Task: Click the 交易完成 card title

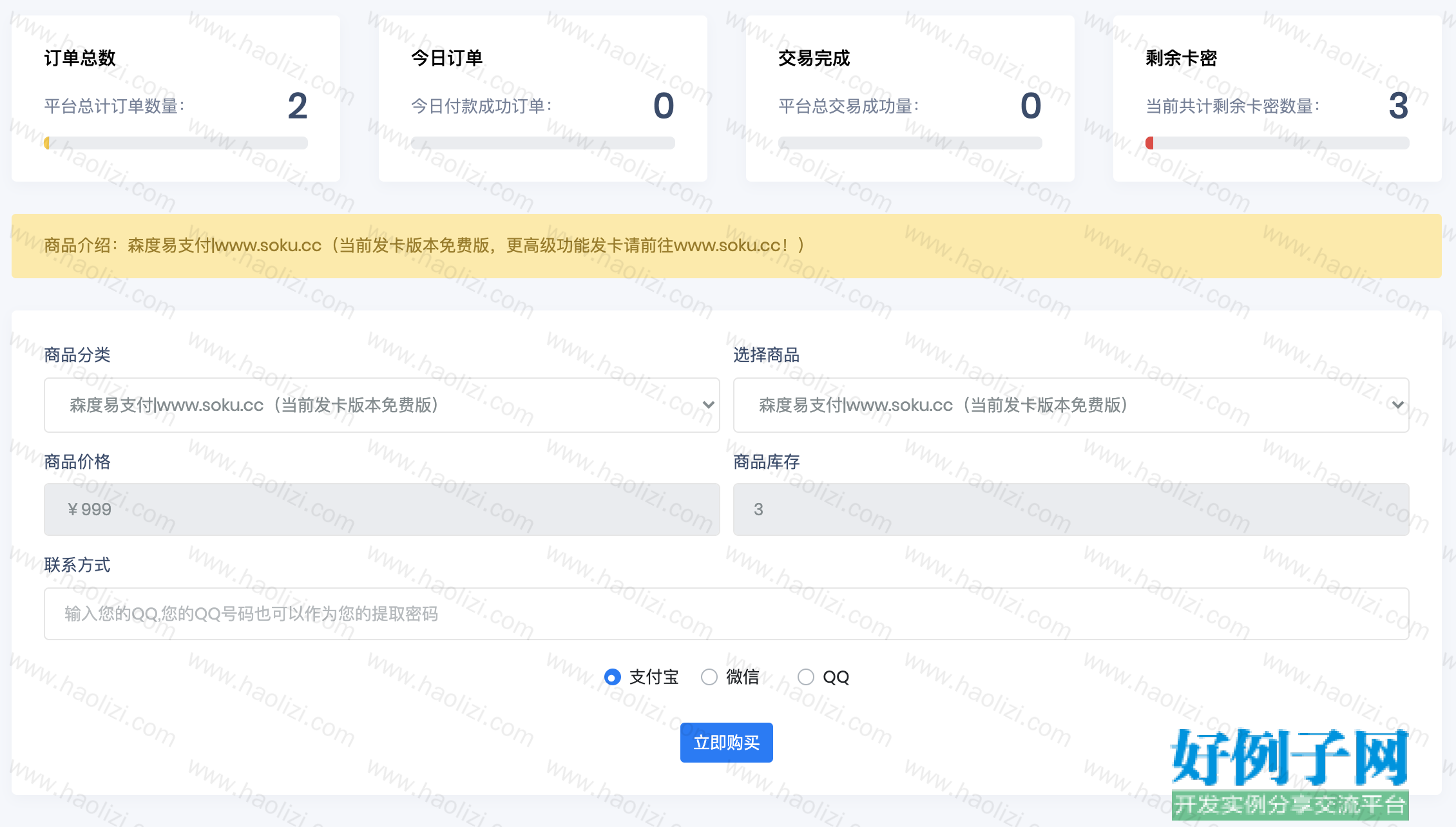Action: click(x=814, y=58)
